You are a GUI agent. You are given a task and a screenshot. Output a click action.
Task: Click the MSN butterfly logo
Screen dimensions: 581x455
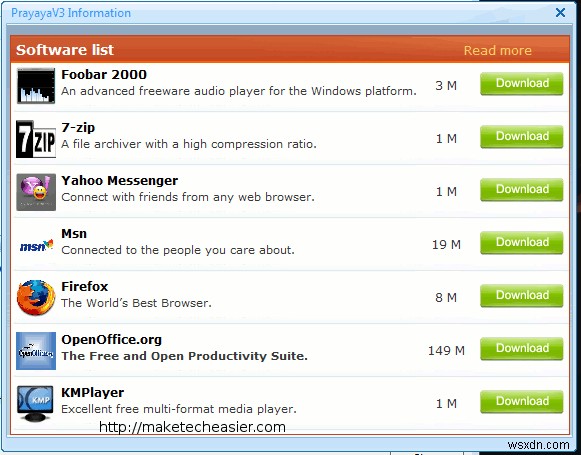36,245
